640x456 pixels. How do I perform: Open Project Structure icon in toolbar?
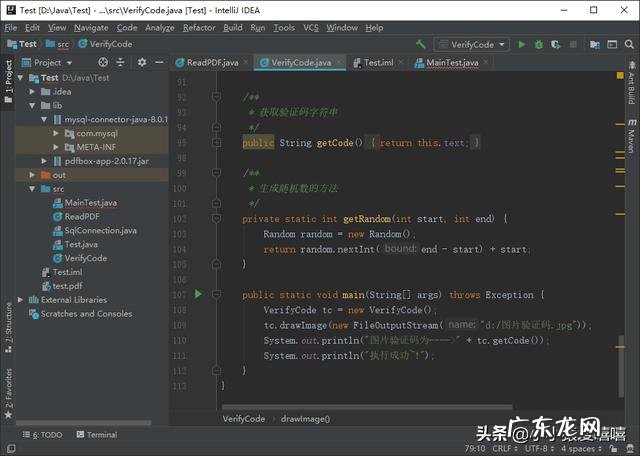(595, 44)
